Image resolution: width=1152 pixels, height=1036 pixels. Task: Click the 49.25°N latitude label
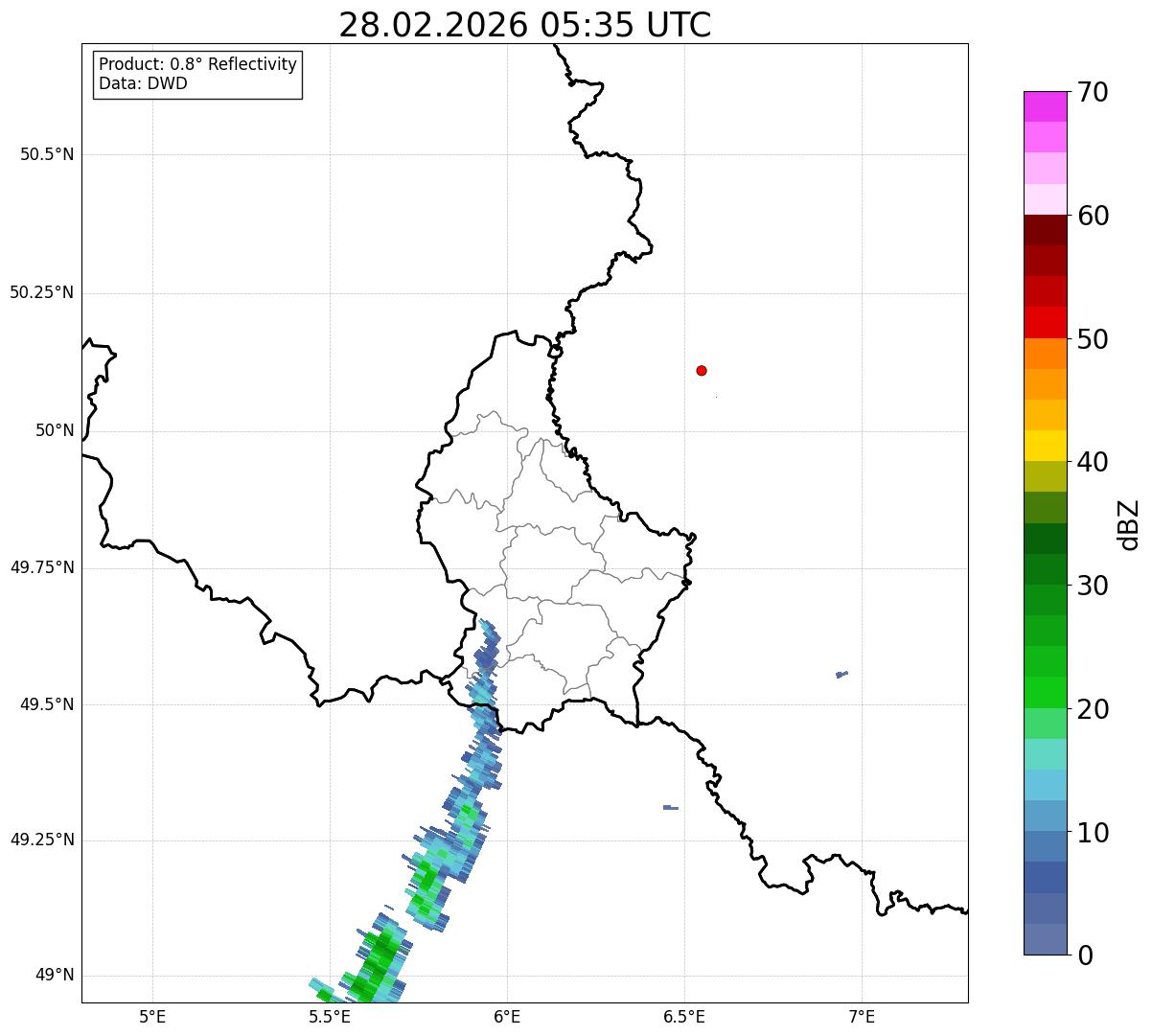(x=41, y=840)
